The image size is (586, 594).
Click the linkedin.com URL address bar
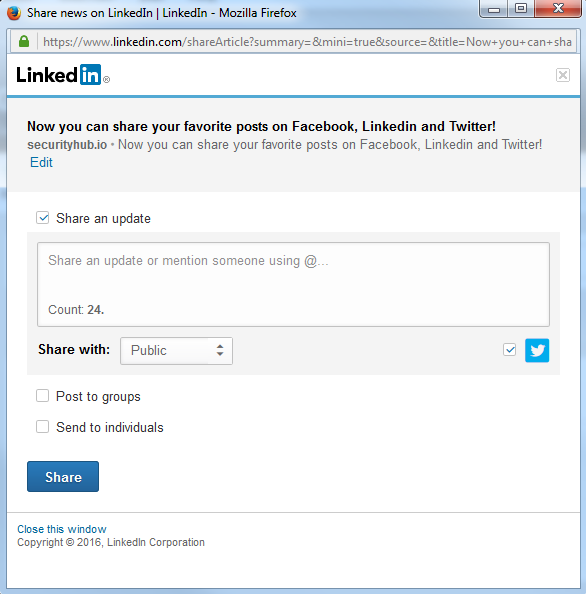coord(307,42)
